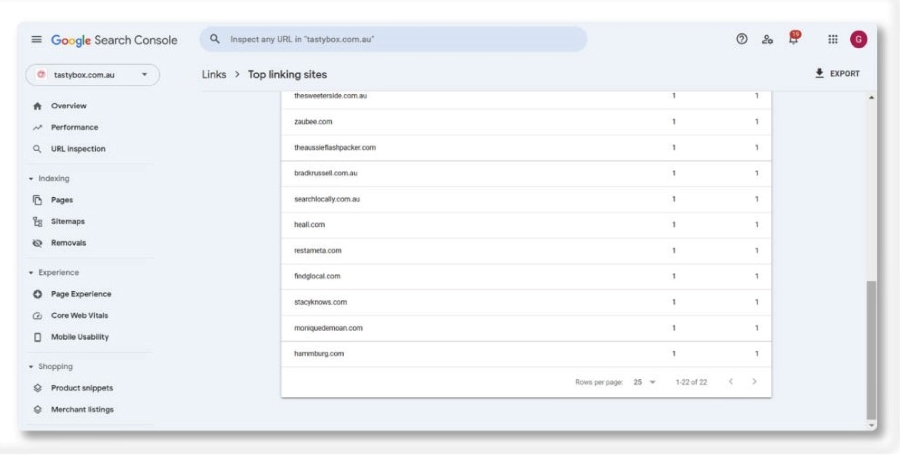Click the Page Experience plus icon
The width and height of the screenshot is (900, 455).
coord(37,294)
